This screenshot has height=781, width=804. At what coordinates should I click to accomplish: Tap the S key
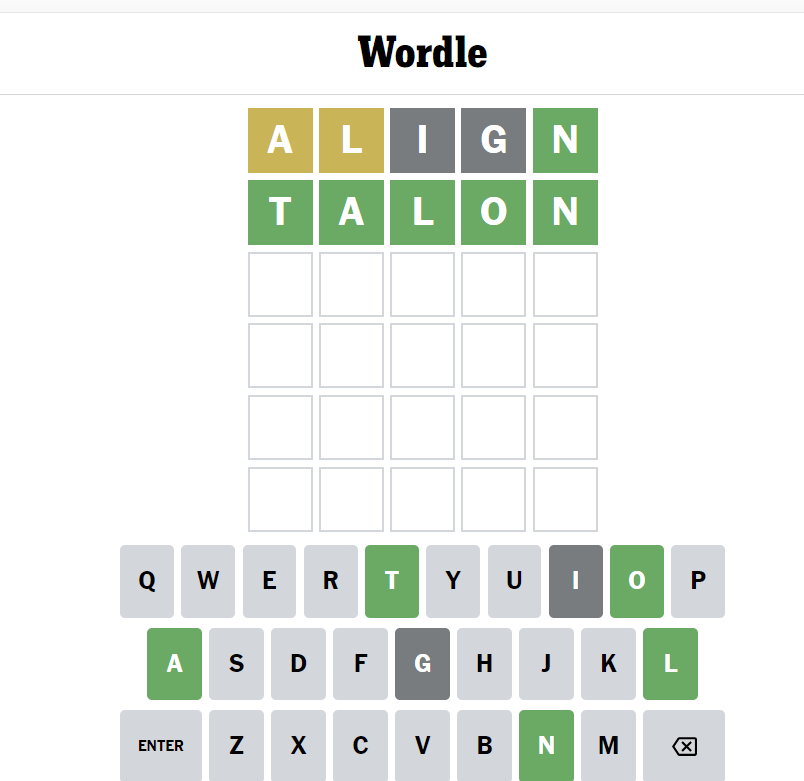pos(236,663)
